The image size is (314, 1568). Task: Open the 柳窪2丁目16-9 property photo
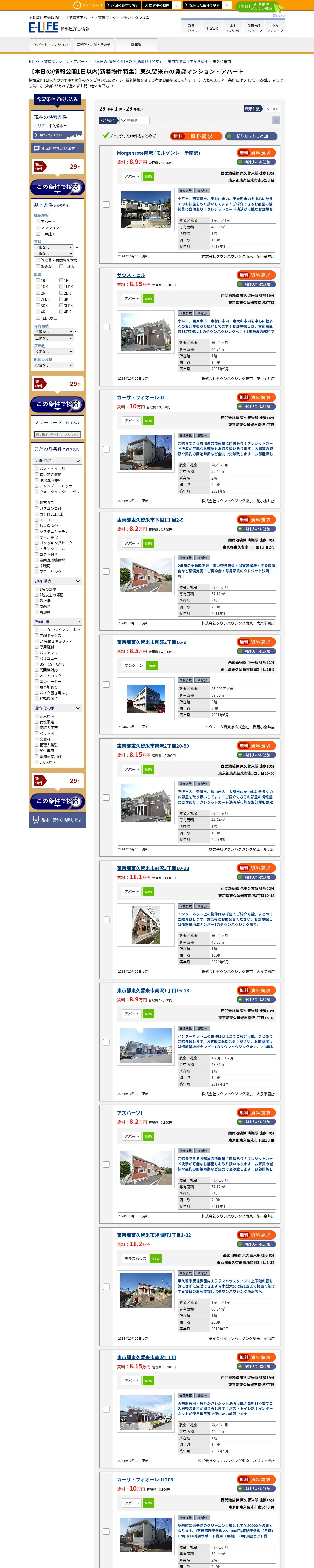tap(146, 699)
